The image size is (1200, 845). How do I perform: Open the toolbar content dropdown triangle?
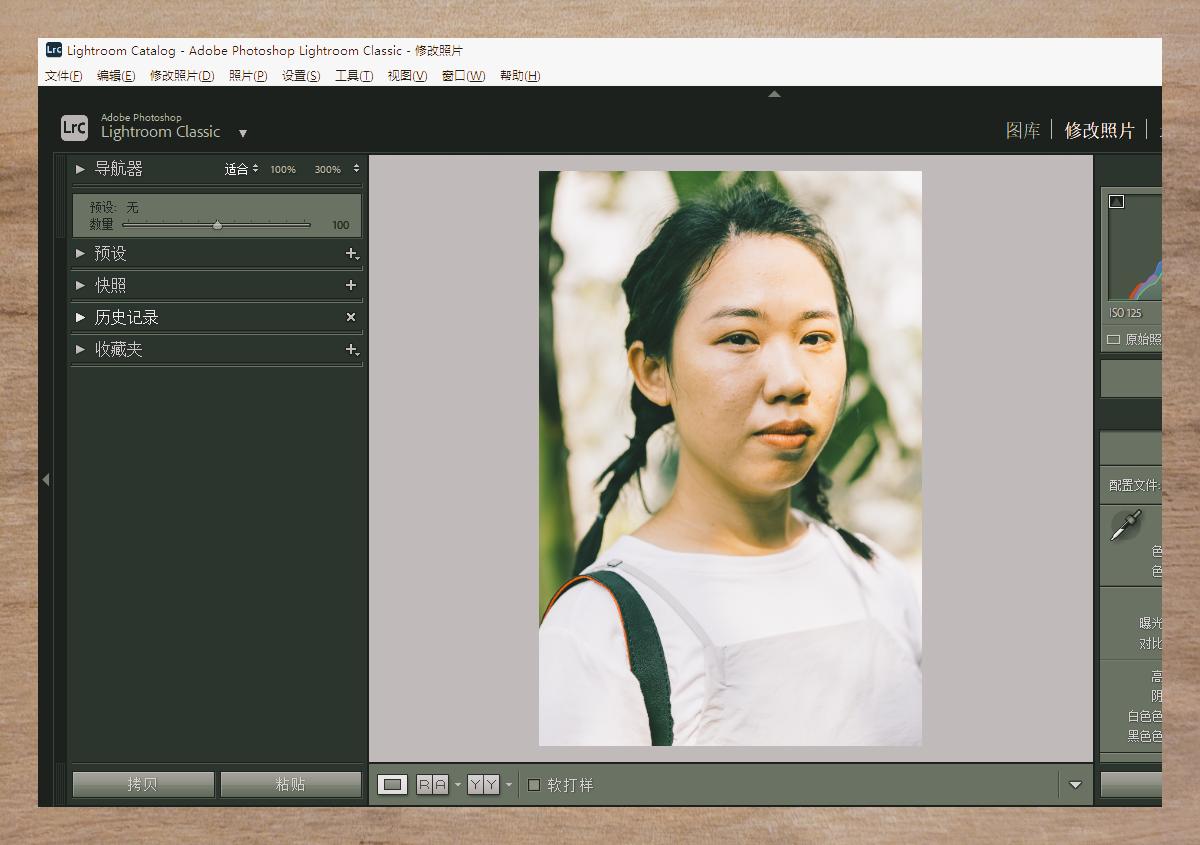[x=1075, y=785]
